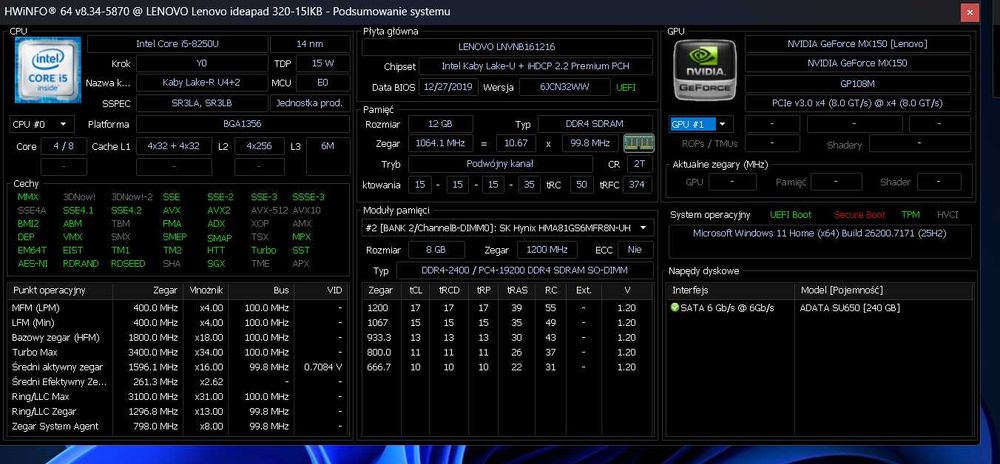Click the memory module chip icon
This screenshot has height=464, width=1000.
pos(638,143)
